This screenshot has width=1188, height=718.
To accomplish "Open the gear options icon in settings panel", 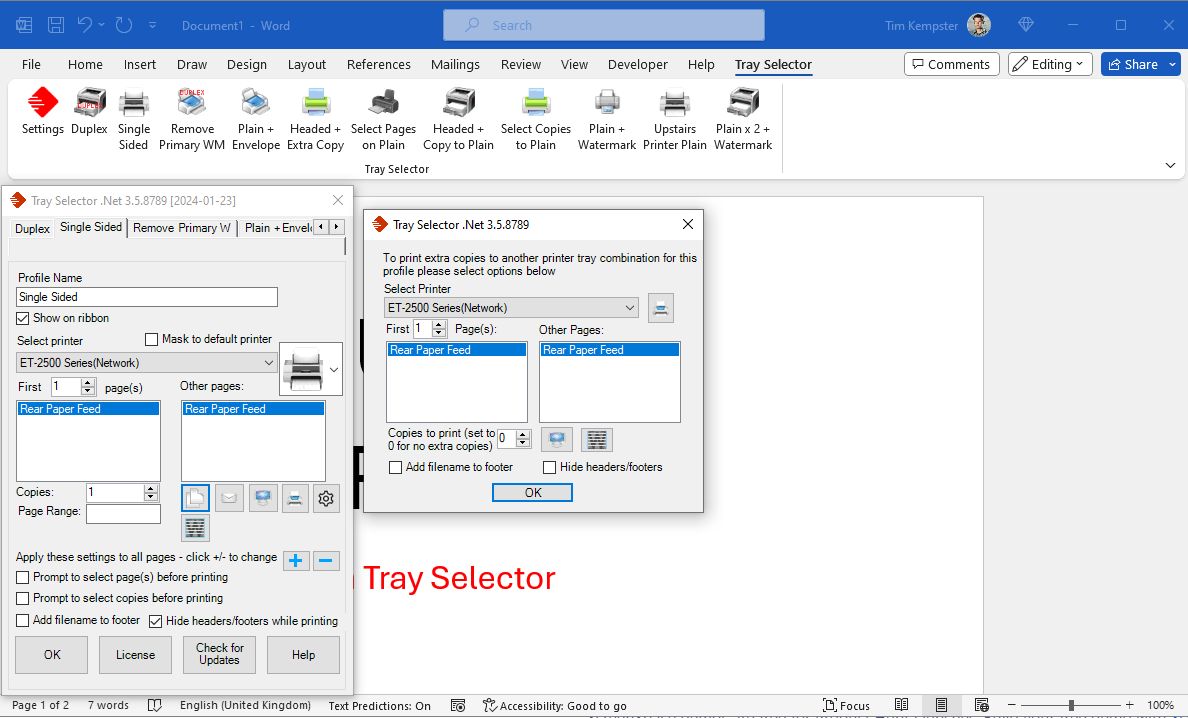I will (x=326, y=498).
